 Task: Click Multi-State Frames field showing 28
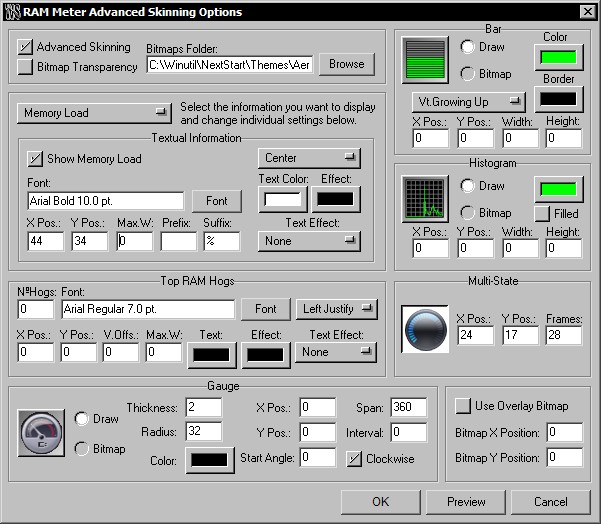click(x=564, y=335)
